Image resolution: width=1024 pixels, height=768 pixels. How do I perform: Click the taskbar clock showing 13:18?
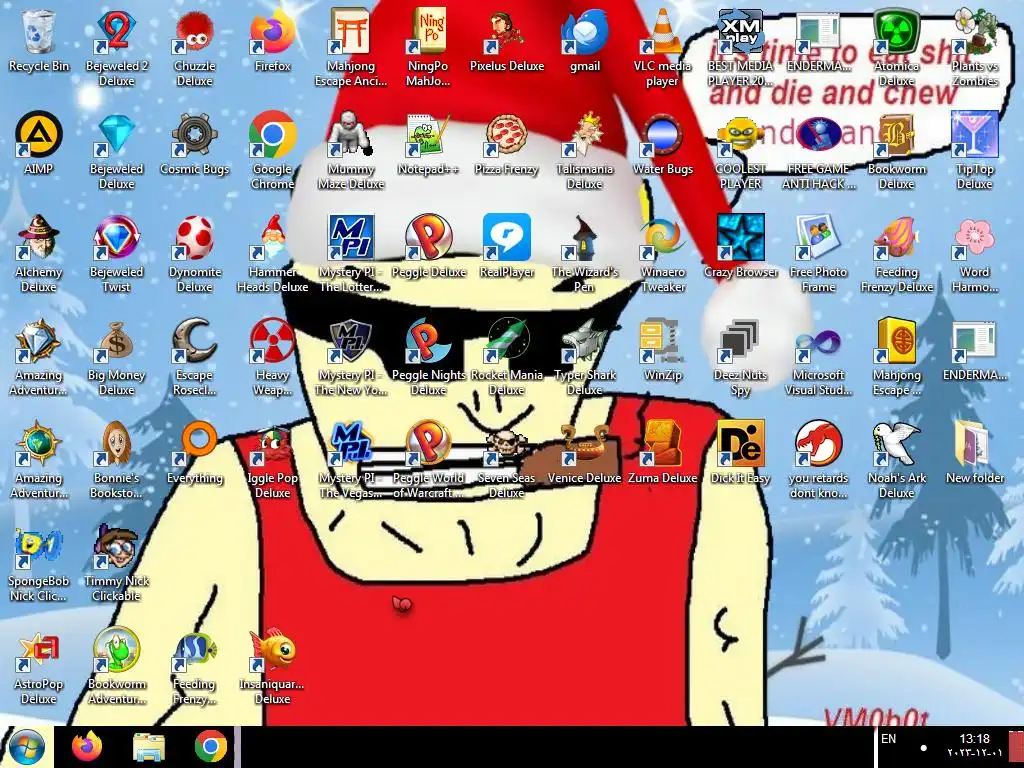[x=974, y=746]
